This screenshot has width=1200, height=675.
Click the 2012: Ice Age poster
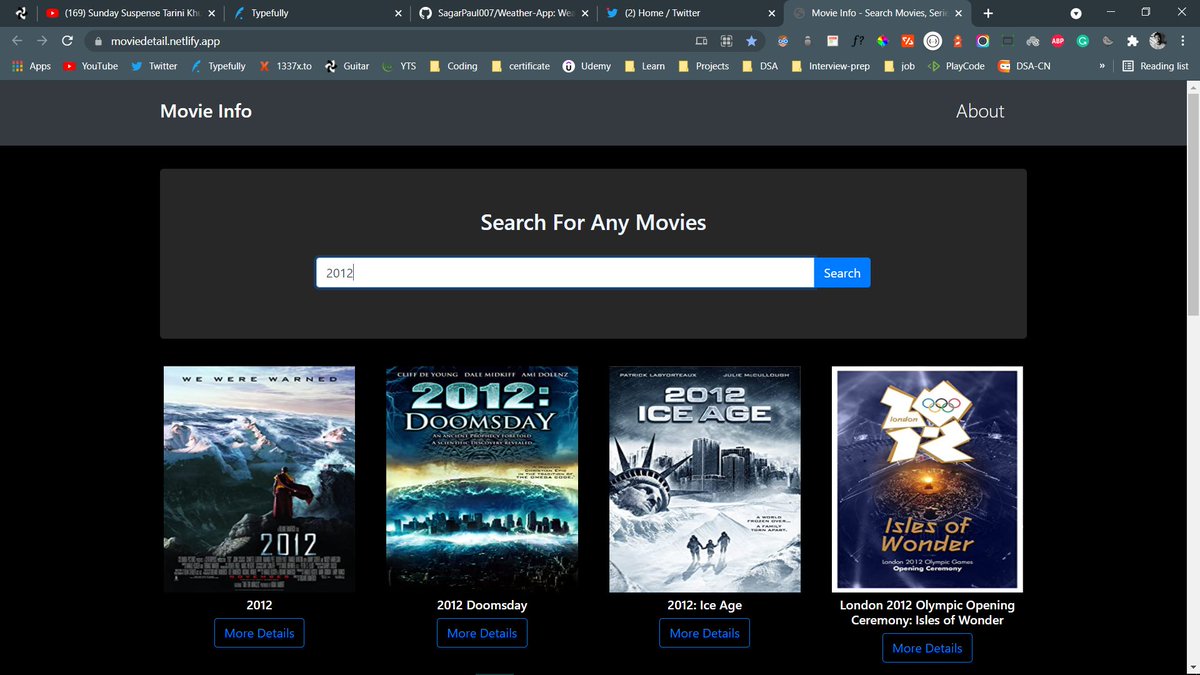[705, 480]
